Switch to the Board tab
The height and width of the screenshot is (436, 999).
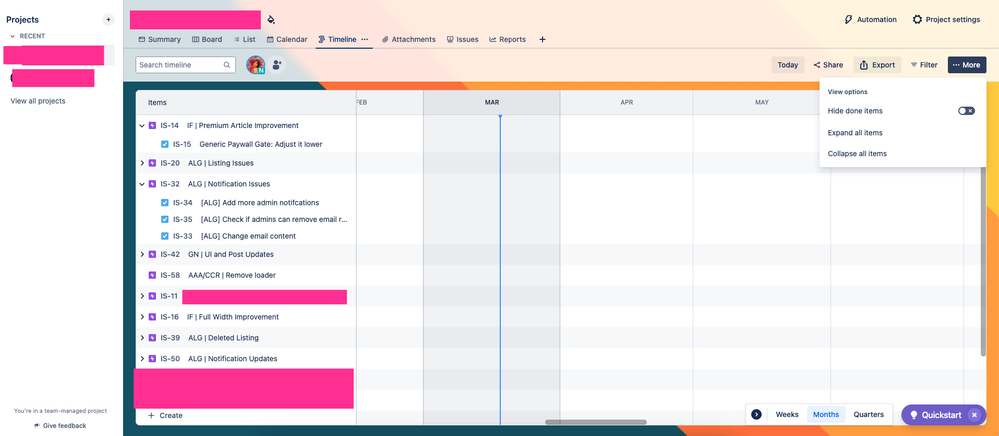(207, 40)
